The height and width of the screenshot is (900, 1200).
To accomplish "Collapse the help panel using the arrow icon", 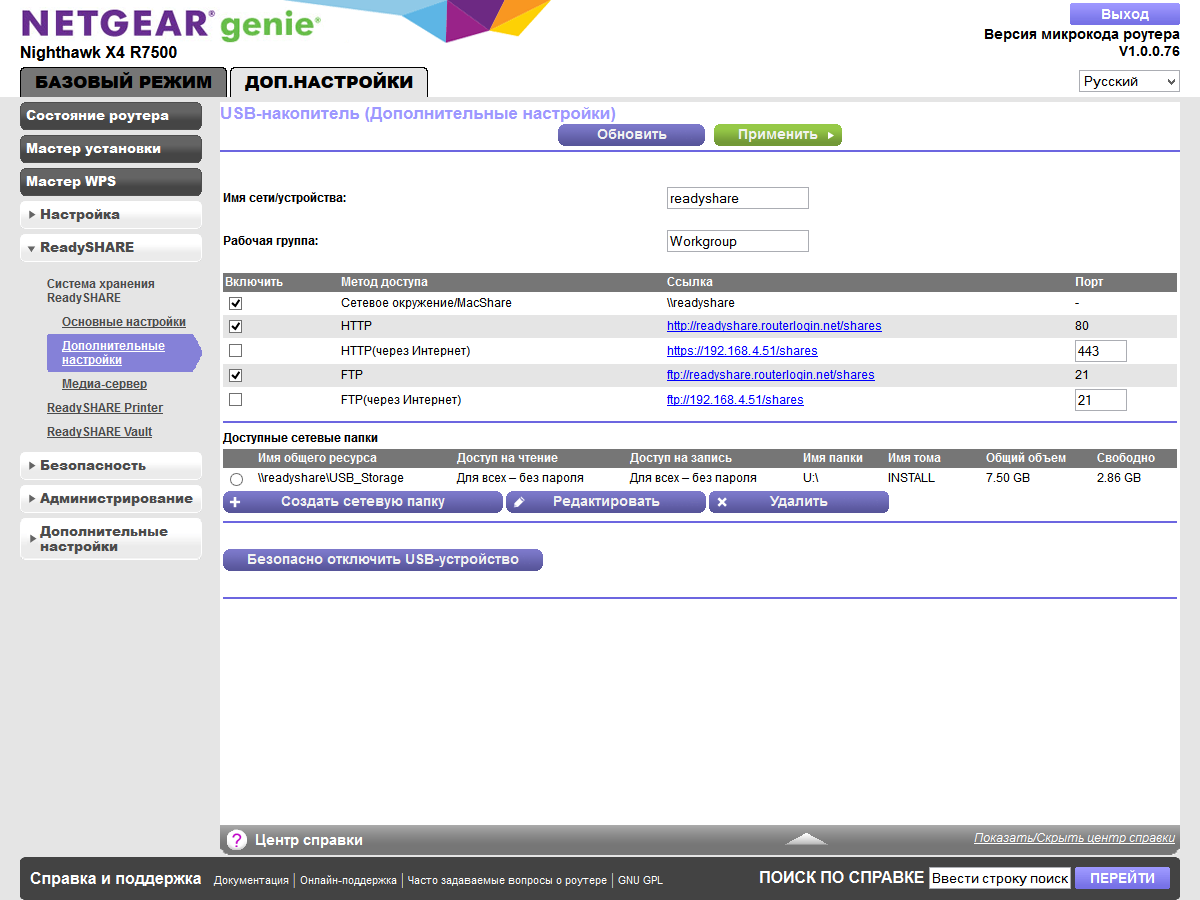I will coord(806,840).
